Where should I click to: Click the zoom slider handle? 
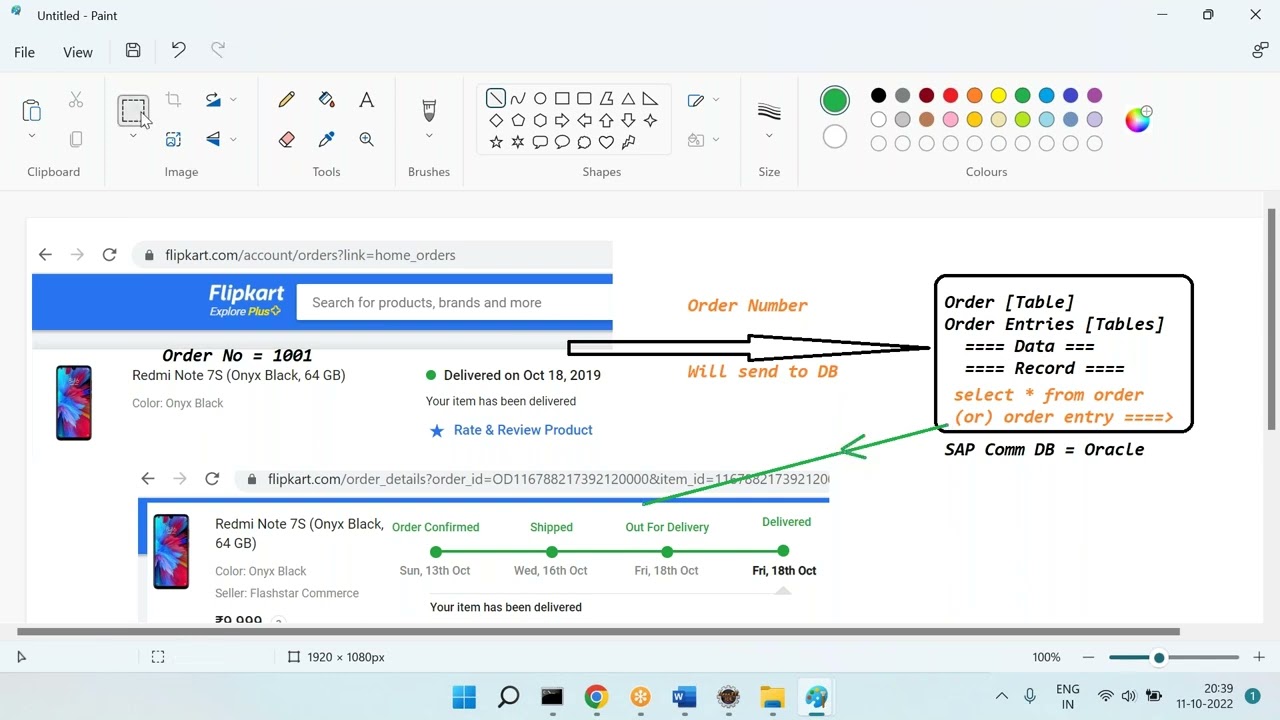(1159, 657)
